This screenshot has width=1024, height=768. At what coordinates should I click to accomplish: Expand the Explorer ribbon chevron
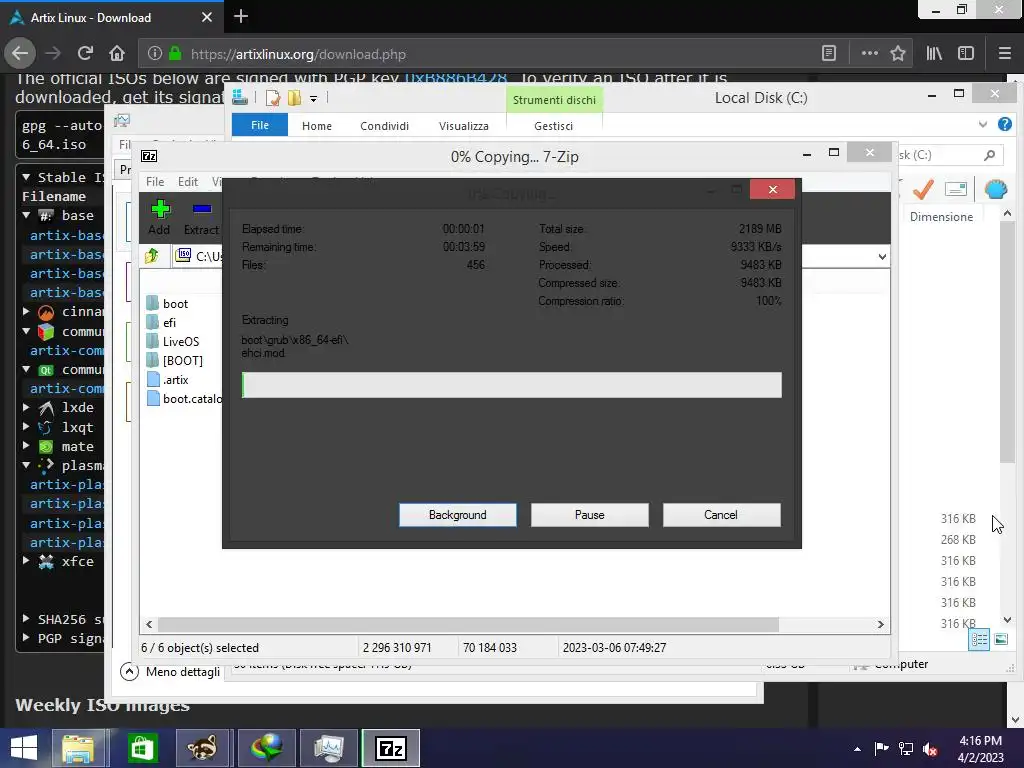click(983, 124)
